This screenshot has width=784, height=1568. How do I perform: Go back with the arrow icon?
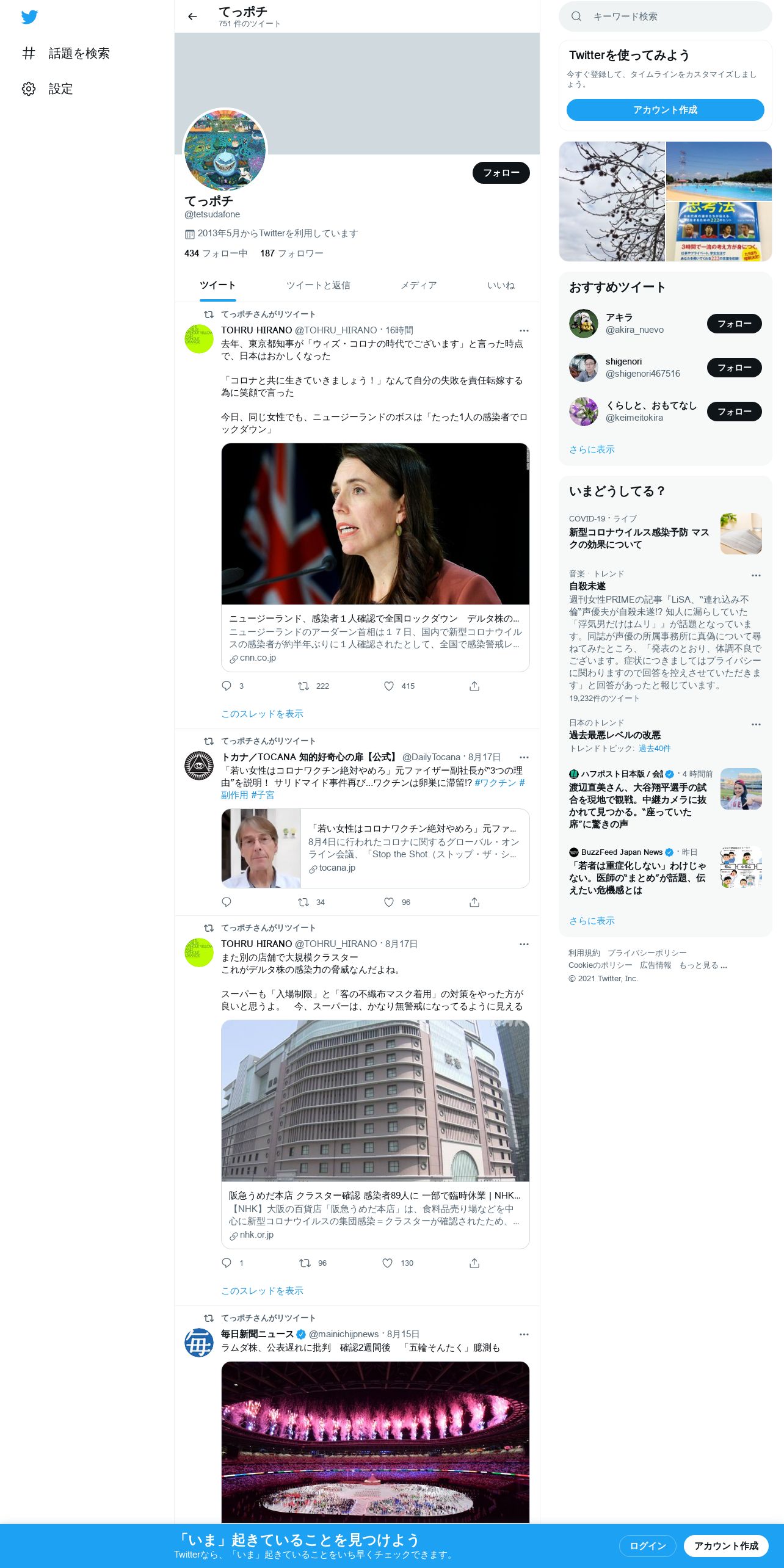tap(192, 16)
